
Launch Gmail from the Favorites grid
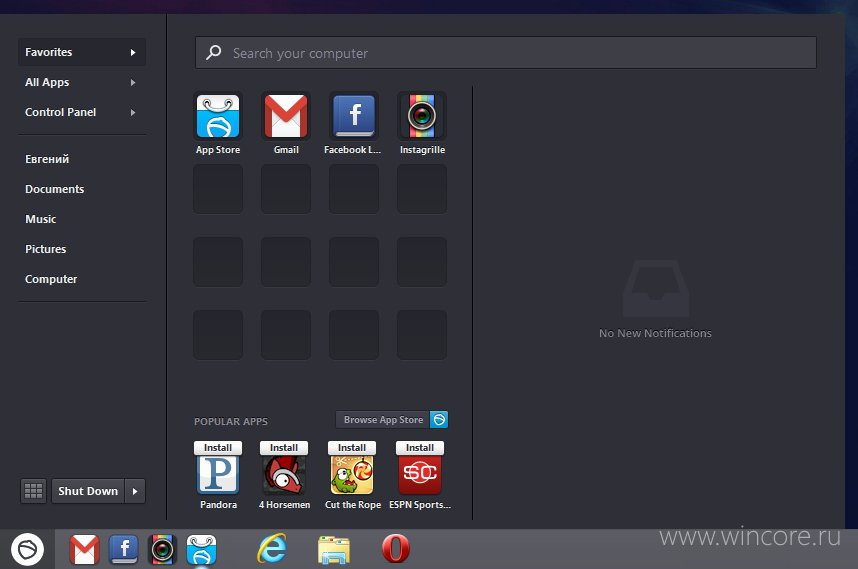(x=286, y=116)
